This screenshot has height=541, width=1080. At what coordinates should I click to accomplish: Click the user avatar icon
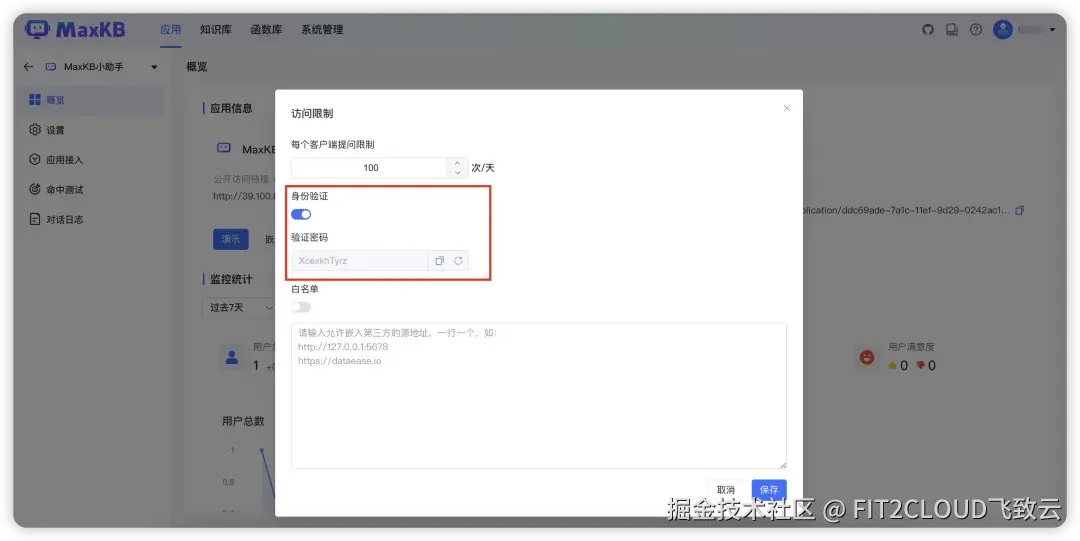[x=1003, y=30]
